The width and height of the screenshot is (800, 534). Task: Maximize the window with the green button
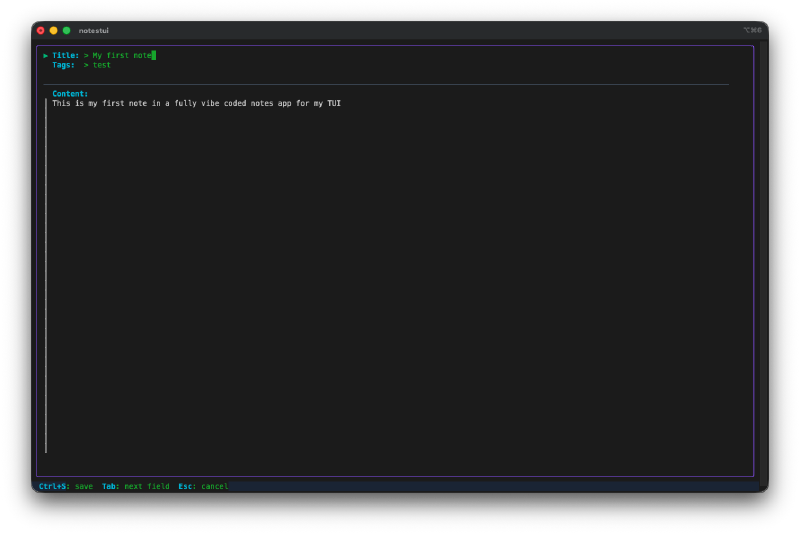coord(67,30)
